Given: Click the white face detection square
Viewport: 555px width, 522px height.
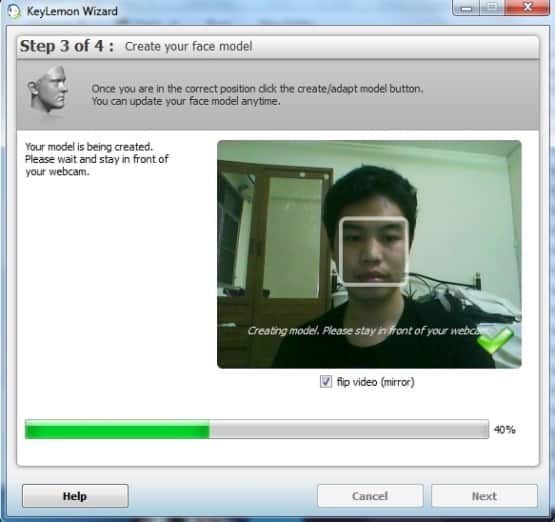Looking at the screenshot, I should coord(373,252).
